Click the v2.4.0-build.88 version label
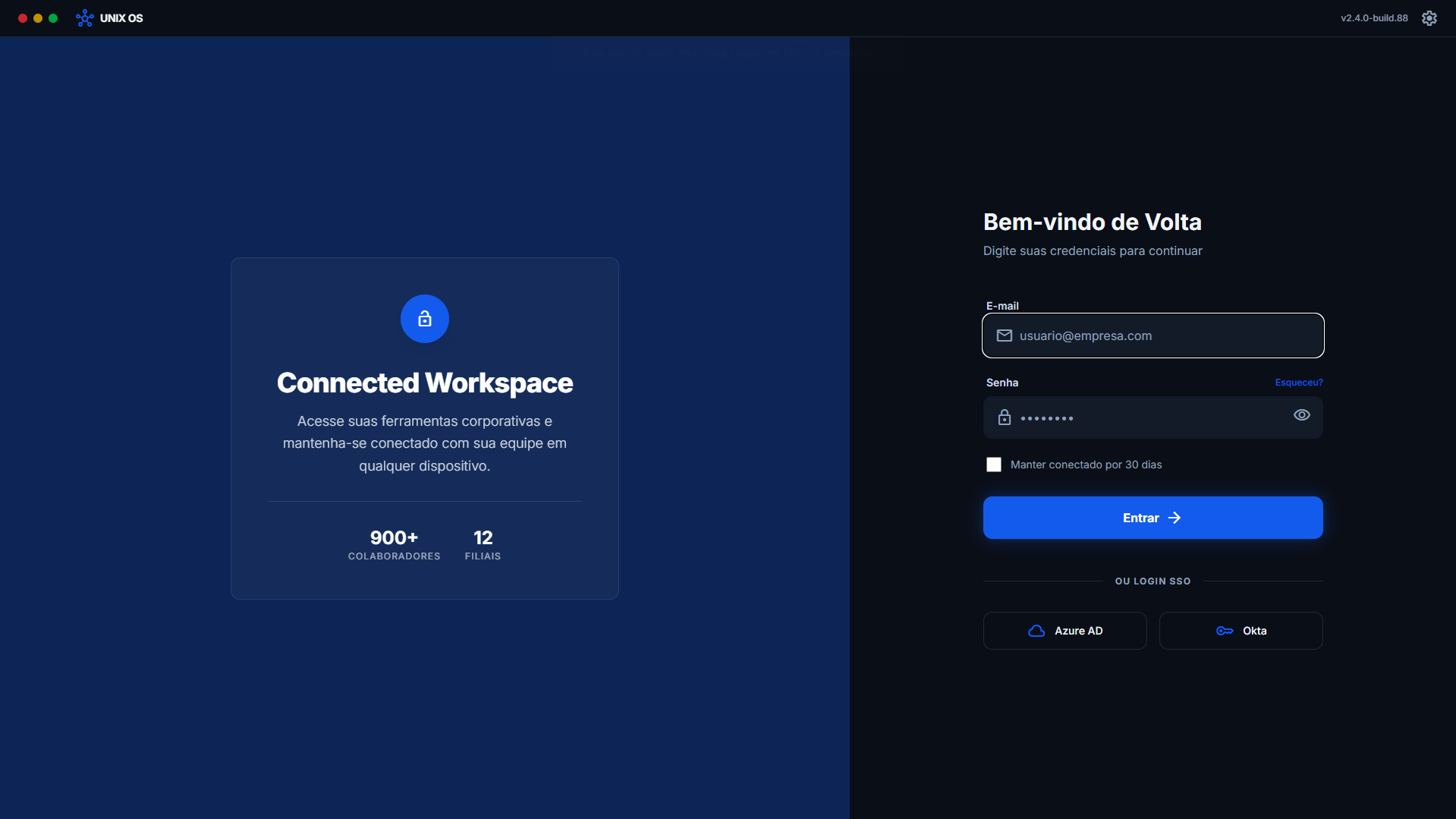Screen dimensions: 1456x819 [1373, 18]
